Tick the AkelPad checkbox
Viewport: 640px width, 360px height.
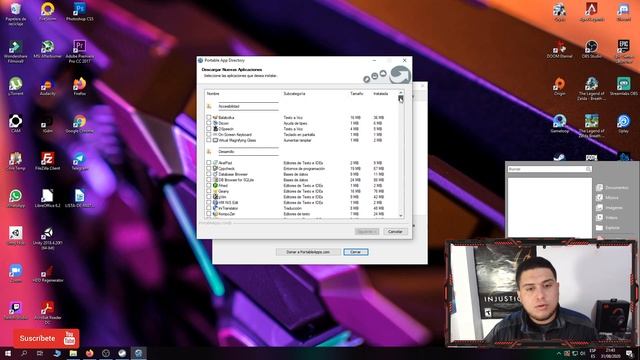pos(209,163)
